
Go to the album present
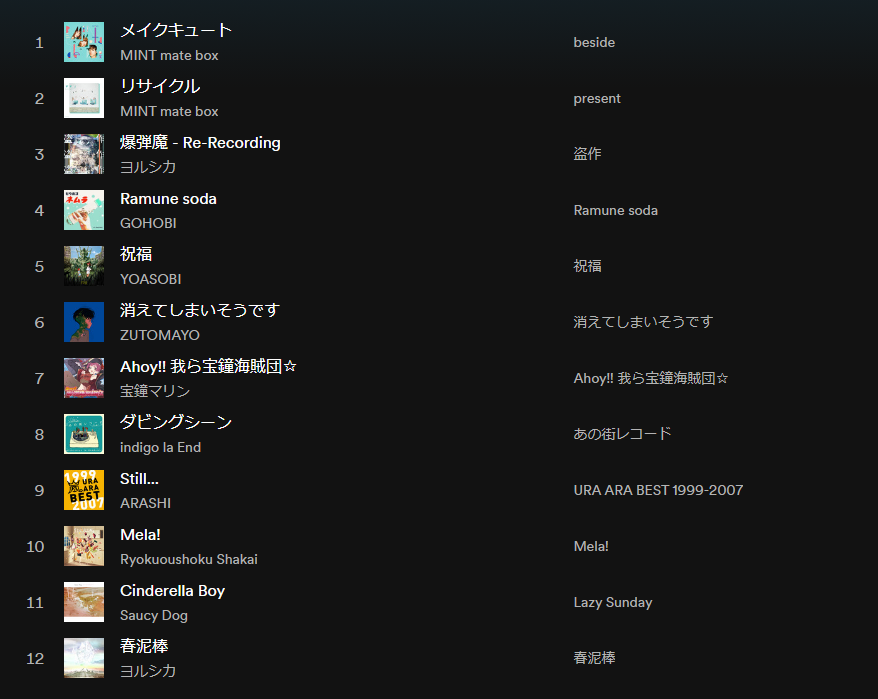pyautogui.click(x=597, y=99)
